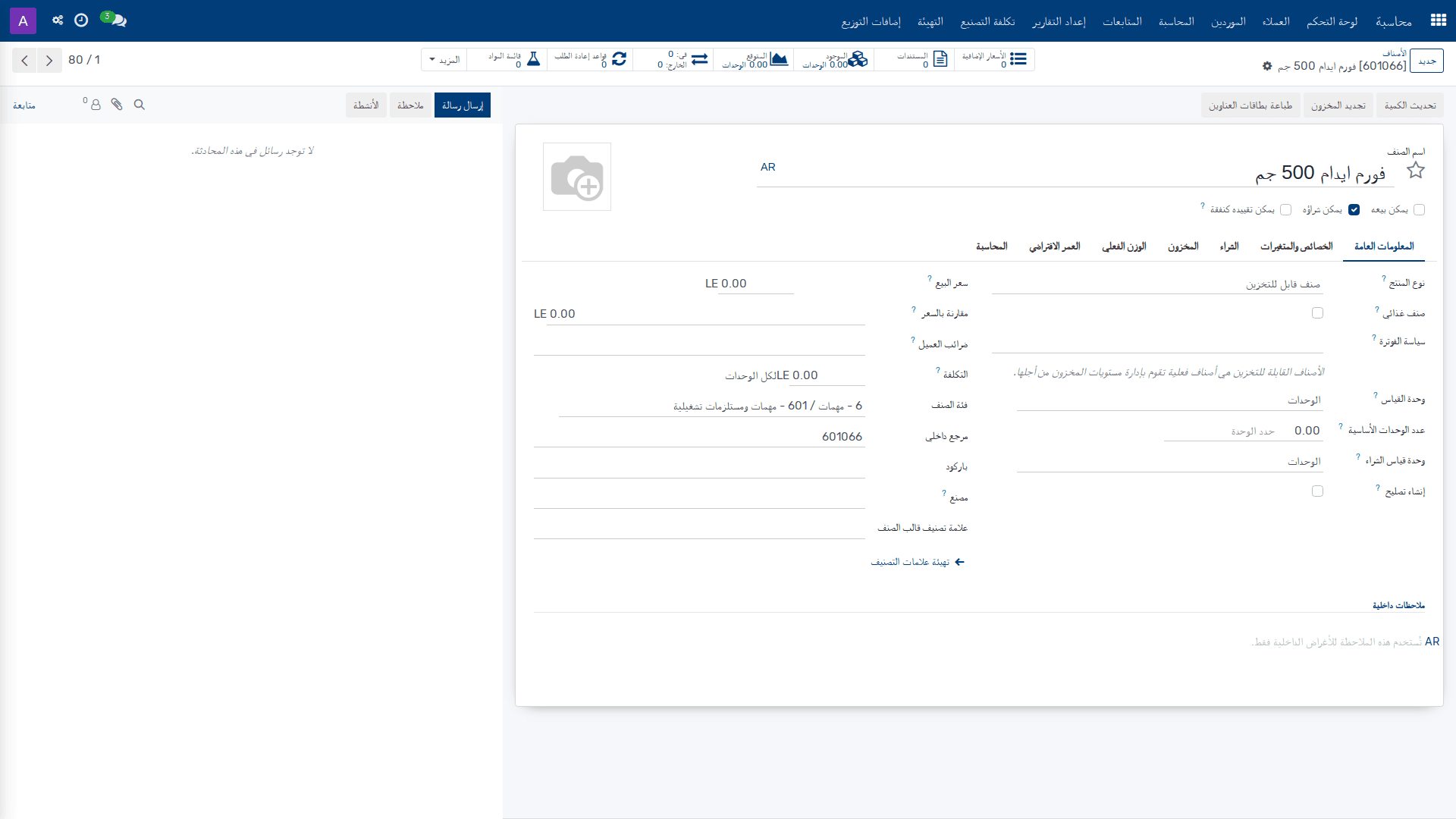Toggle the 'إنشاء تصليح' checkbox
Image resolution: width=1456 pixels, height=819 pixels.
(1317, 491)
